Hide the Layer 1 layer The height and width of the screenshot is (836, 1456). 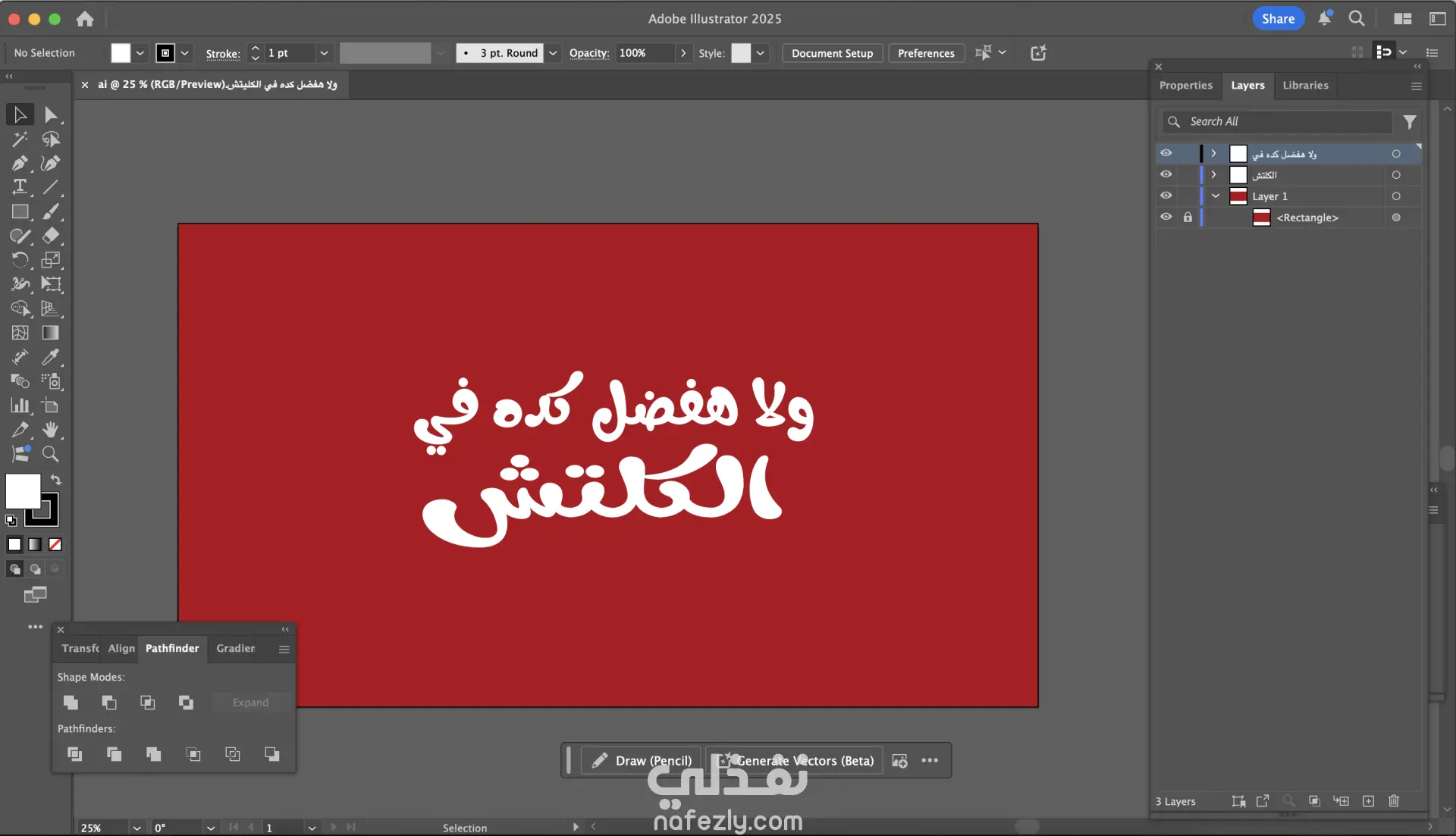(1166, 196)
